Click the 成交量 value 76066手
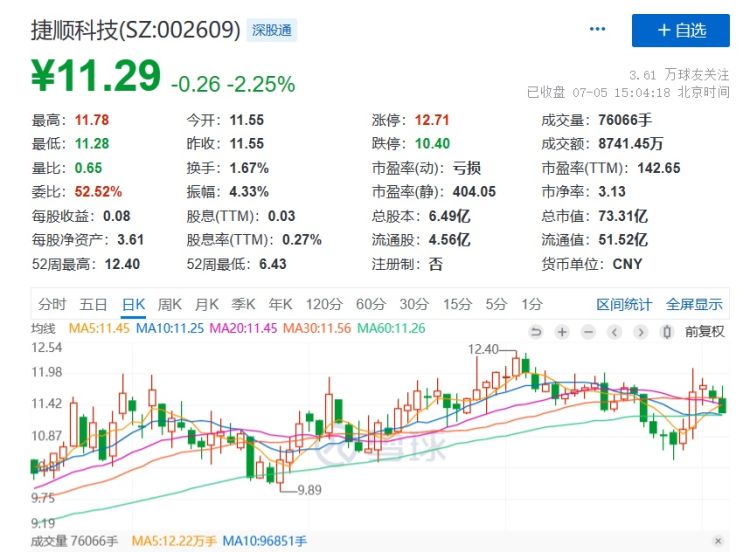 coord(625,120)
